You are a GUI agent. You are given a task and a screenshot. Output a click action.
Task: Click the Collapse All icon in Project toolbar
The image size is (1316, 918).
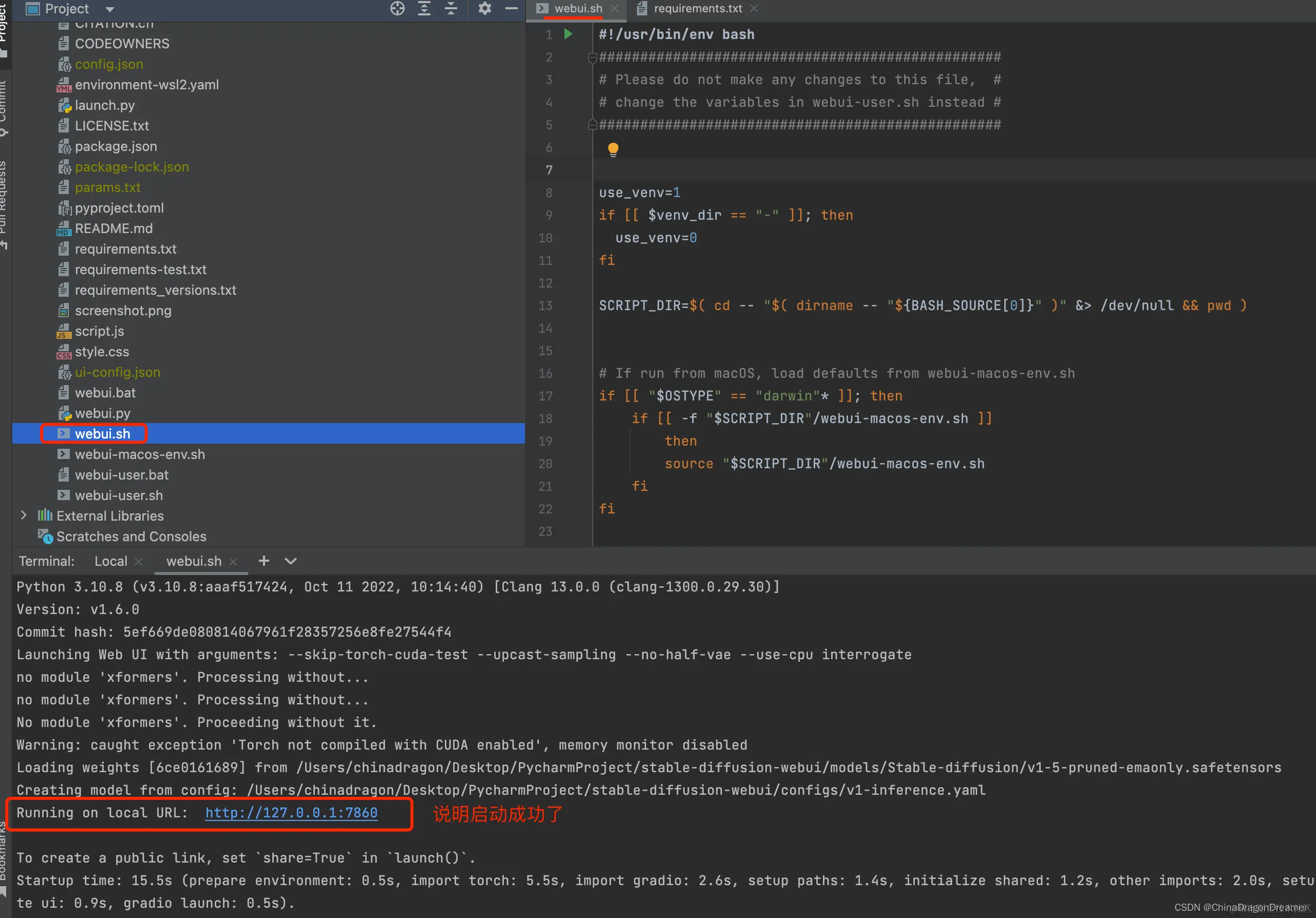[451, 9]
